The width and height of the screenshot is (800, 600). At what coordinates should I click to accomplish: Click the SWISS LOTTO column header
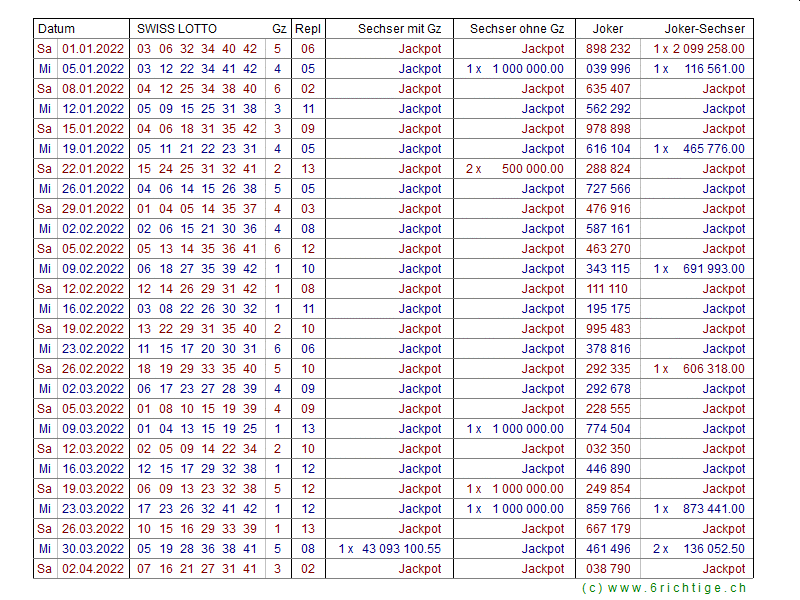[176, 29]
